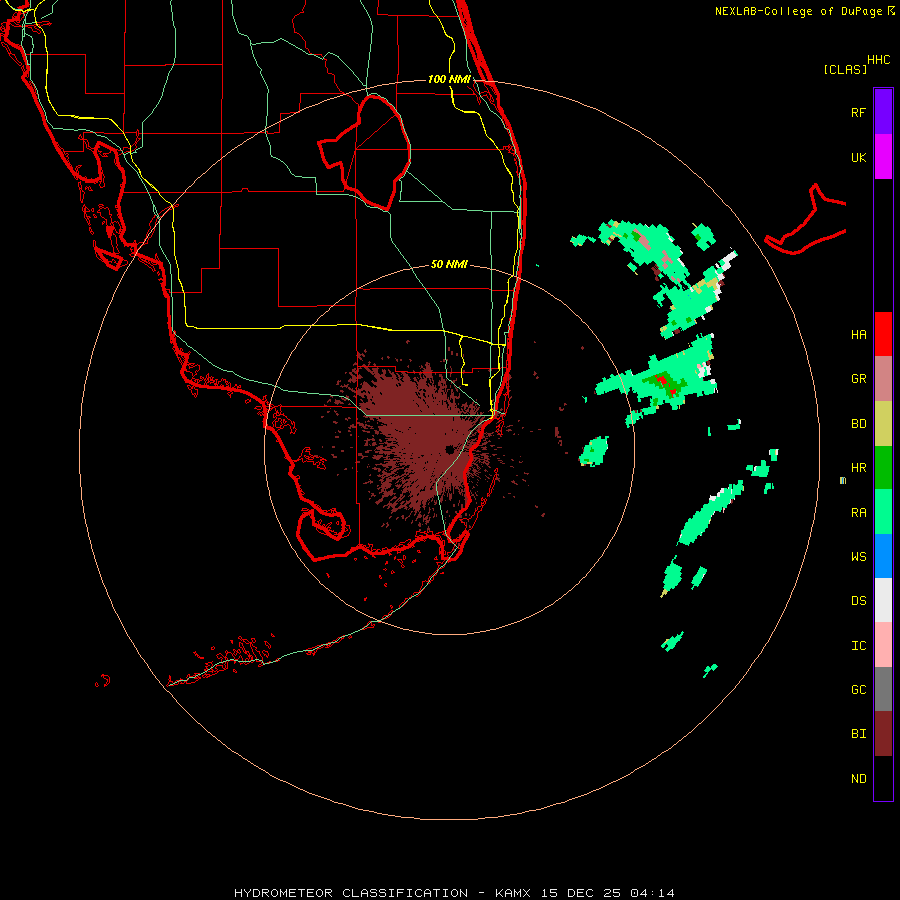
Task: Click the GR pink-brown legend swatch
Action: (883, 379)
